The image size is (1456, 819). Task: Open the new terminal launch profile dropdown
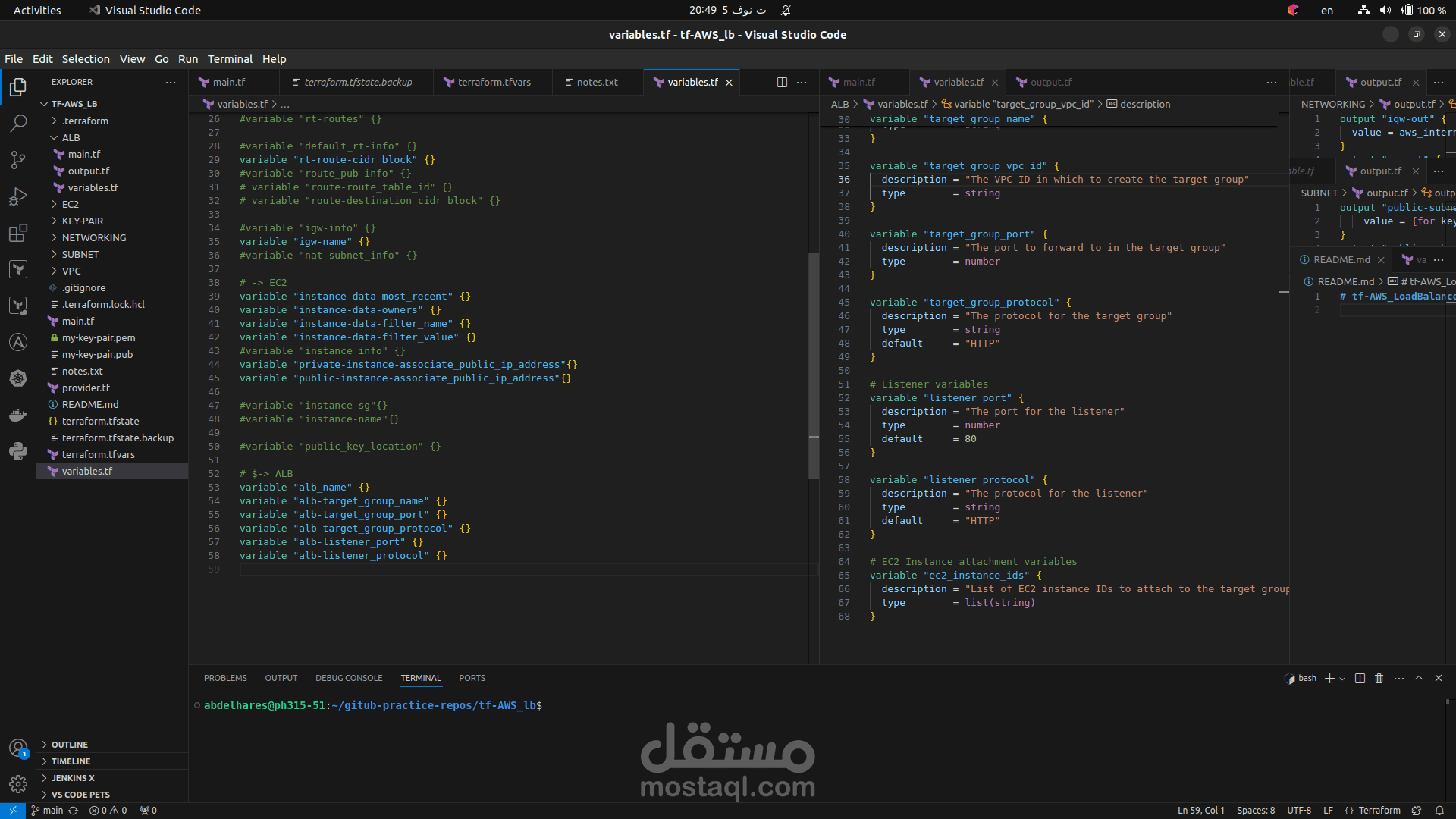point(1342,679)
